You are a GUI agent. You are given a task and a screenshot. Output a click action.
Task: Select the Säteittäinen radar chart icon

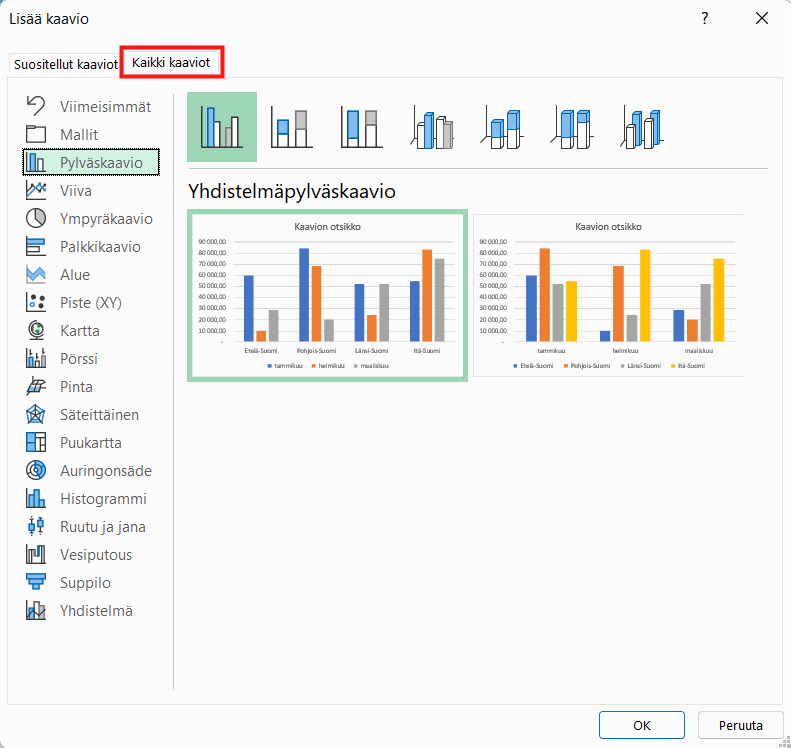[x=36, y=415]
